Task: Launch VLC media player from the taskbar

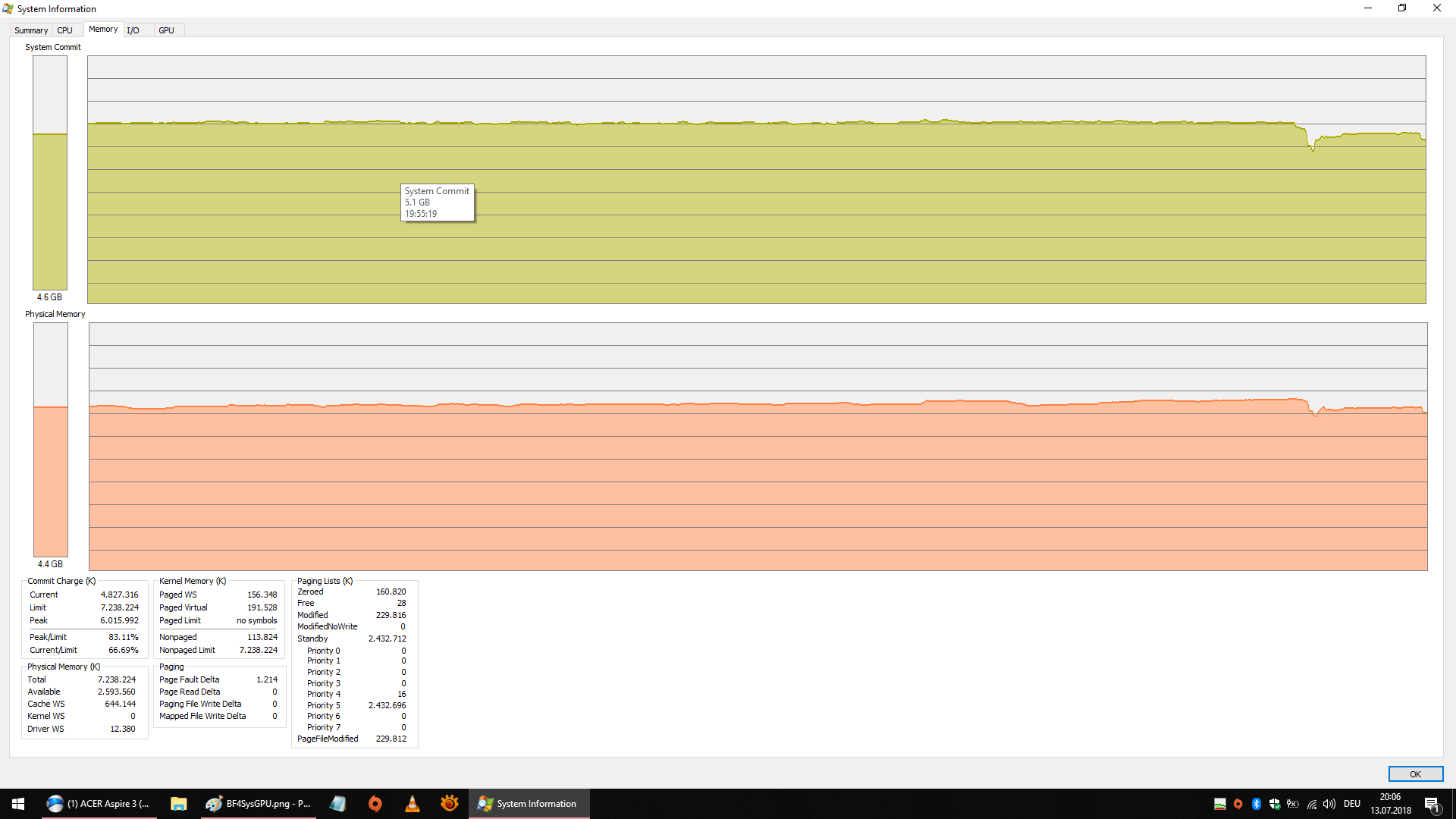Action: 413,804
